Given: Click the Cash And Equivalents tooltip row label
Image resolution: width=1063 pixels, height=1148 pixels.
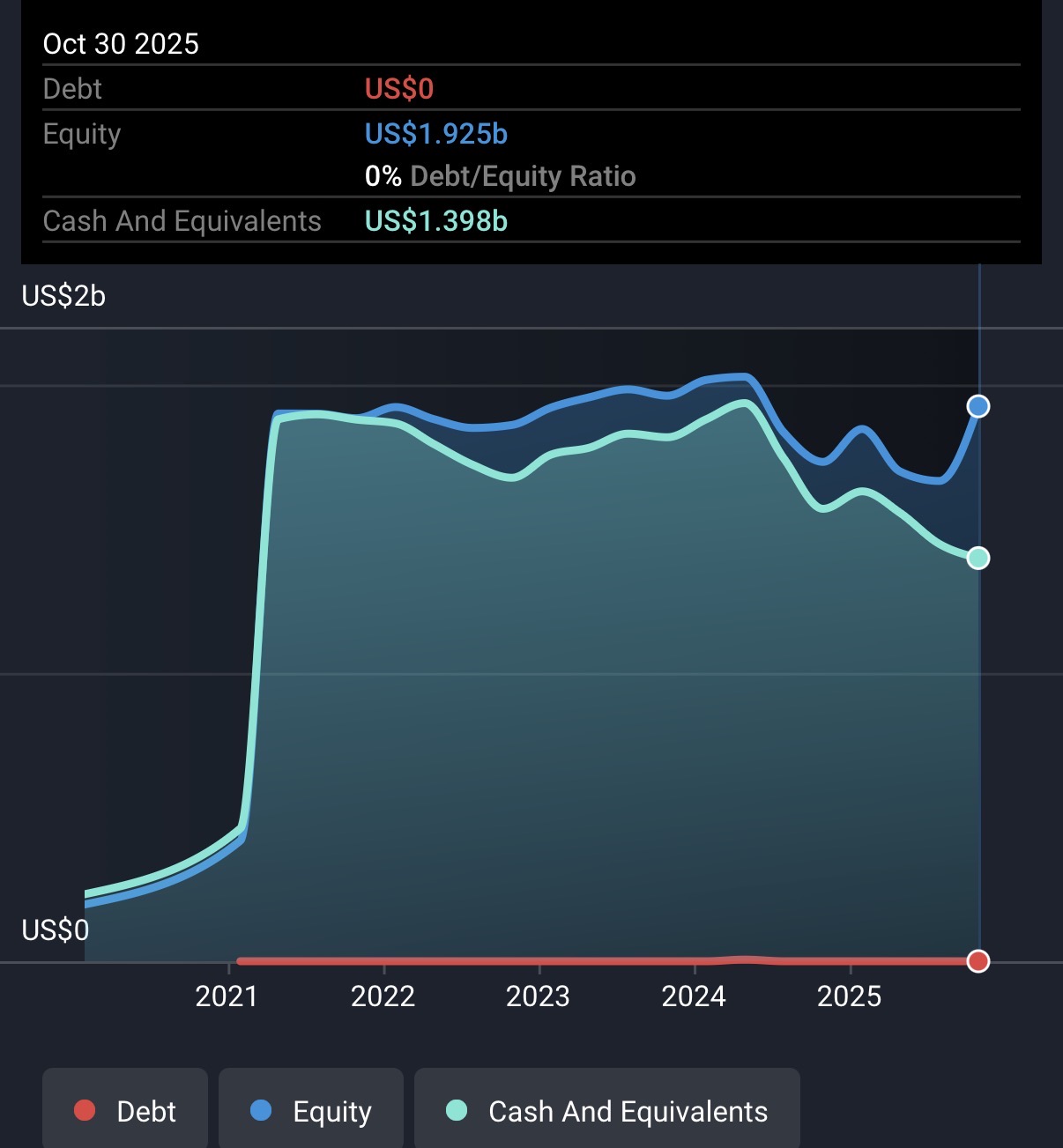Looking at the screenshot, I should click(182, 221).
